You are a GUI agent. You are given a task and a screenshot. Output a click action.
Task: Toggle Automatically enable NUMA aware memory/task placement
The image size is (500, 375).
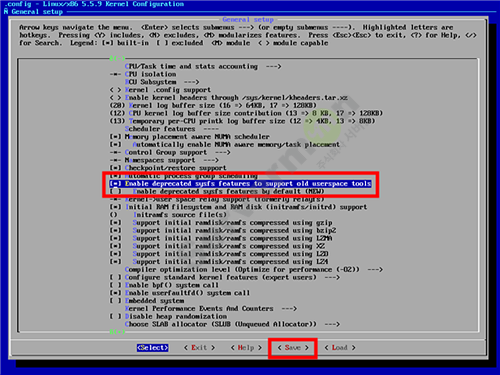[x=224, y=145]
